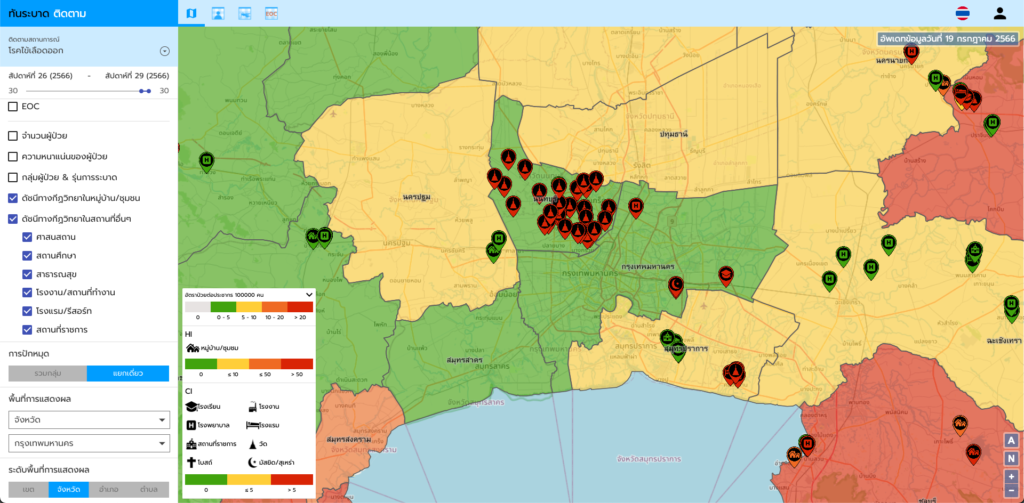Image resolution: width=1024 pixels, height=503 pixels.
Task: Uncheck the ศาสนสถาน checkbox
Action: [x=28, y=237]
